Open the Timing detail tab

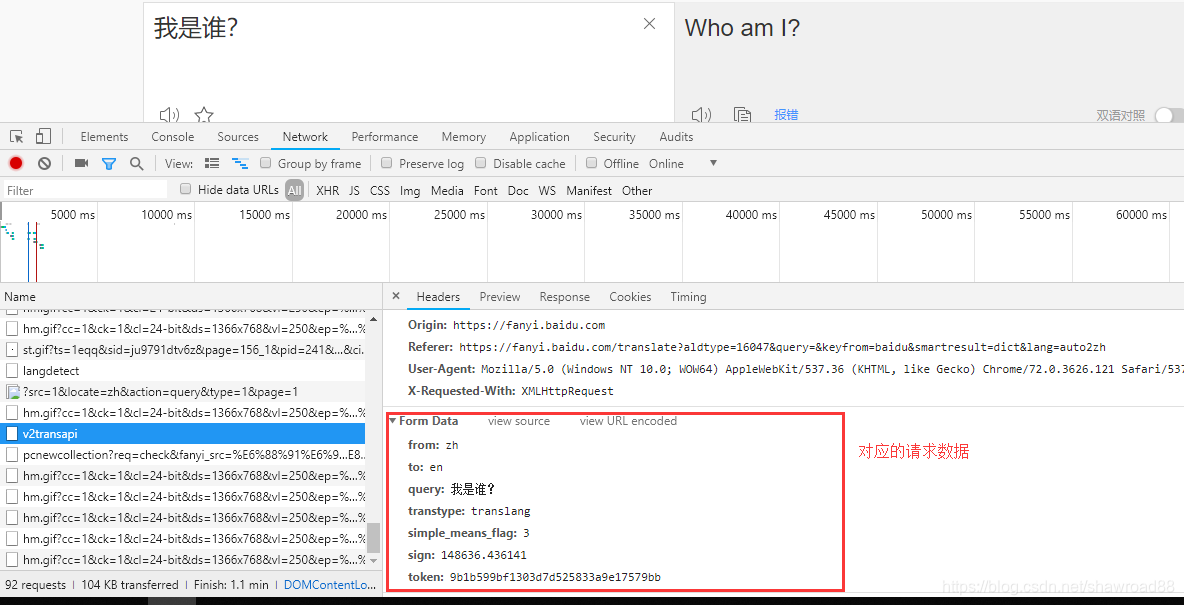pyautogui.click(x=688, y=297)
